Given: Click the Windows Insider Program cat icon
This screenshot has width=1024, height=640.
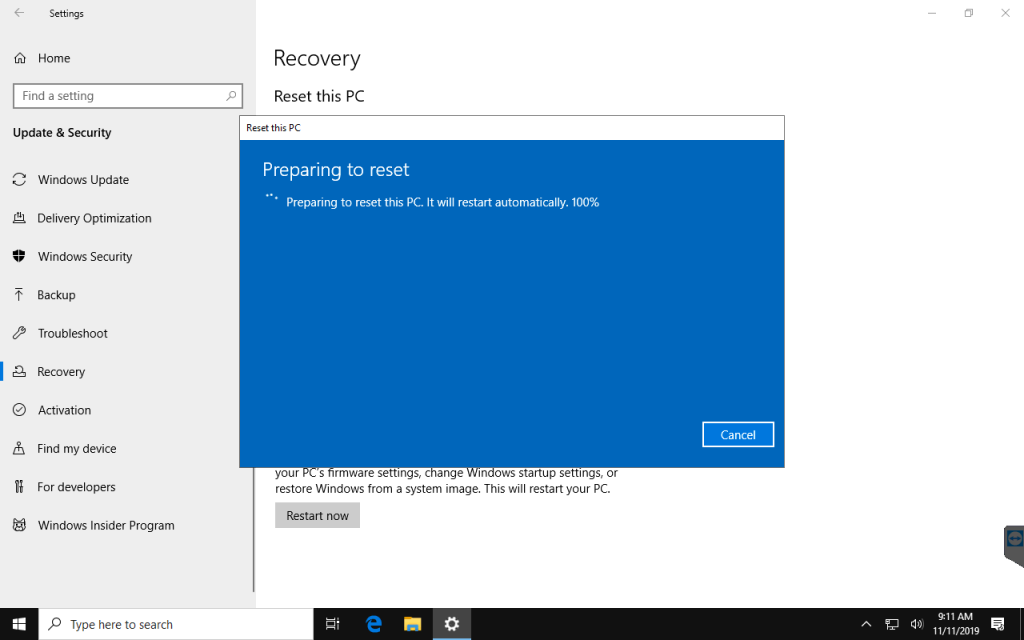Looking at the screenshot, I should [20, 525].
